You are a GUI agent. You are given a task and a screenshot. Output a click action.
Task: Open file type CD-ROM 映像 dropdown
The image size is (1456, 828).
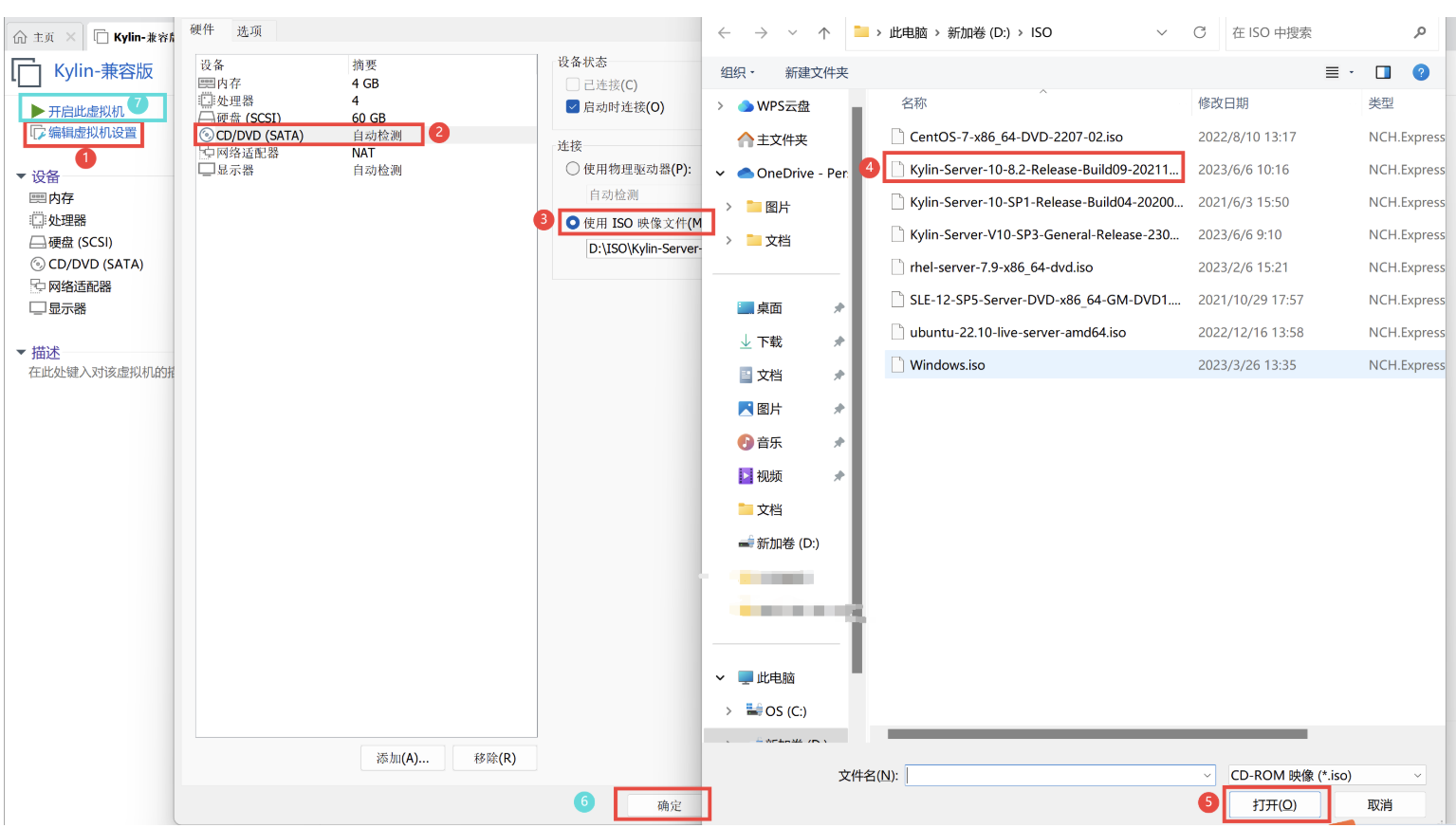point(1326,775)
